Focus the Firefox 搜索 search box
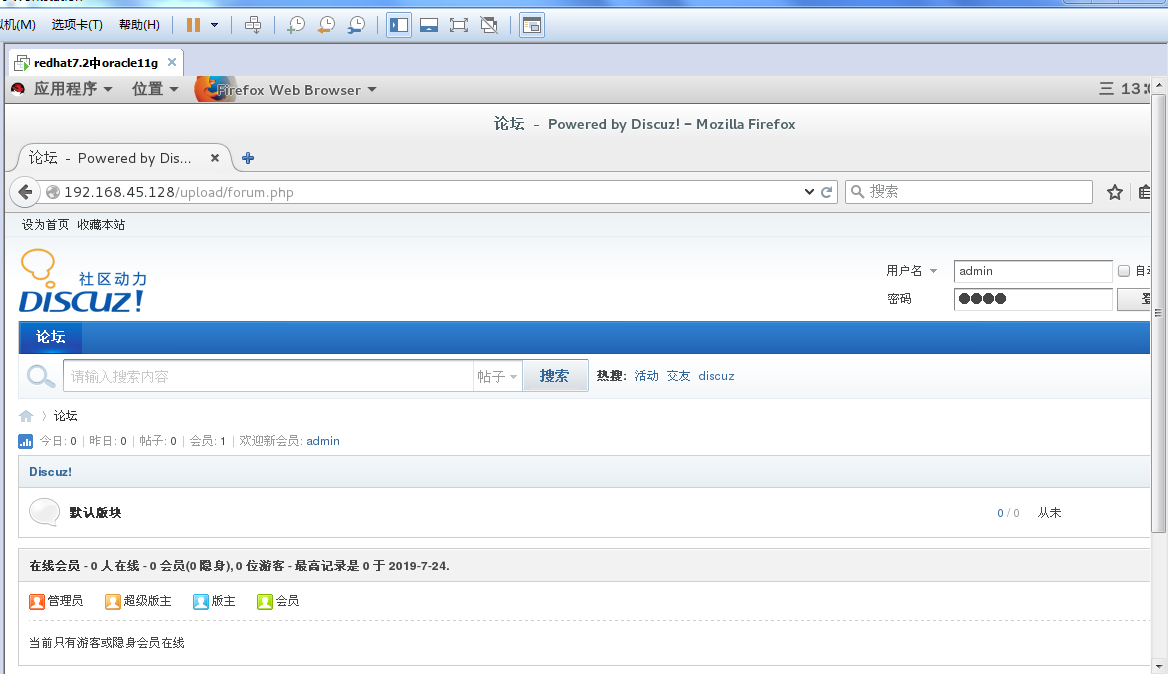Image resolution: width=1168 pixels, height=674 pixels. [x=968, y=192]
